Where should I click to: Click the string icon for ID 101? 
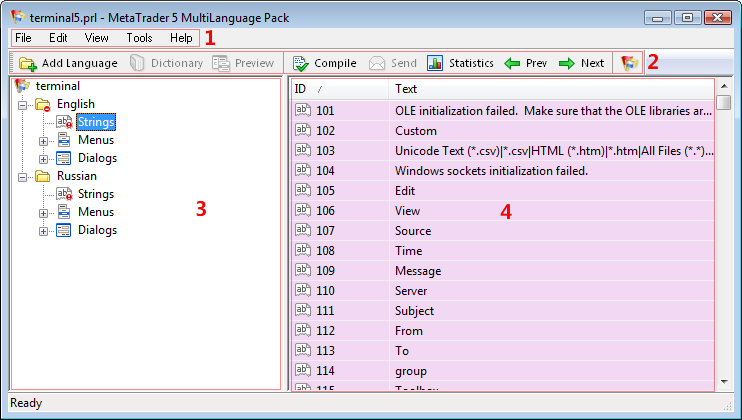pos(302,110)
